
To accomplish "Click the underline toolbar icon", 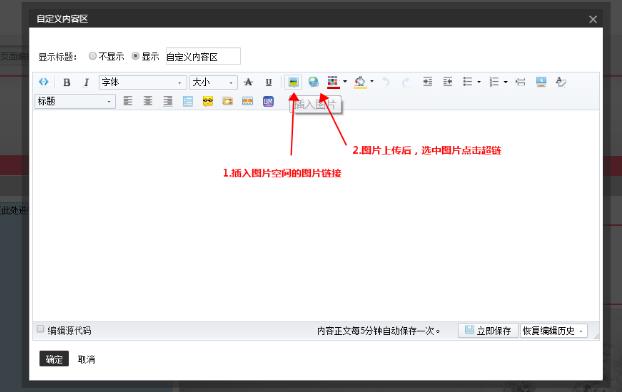I will pyautogui.click(x=269, y=82).
